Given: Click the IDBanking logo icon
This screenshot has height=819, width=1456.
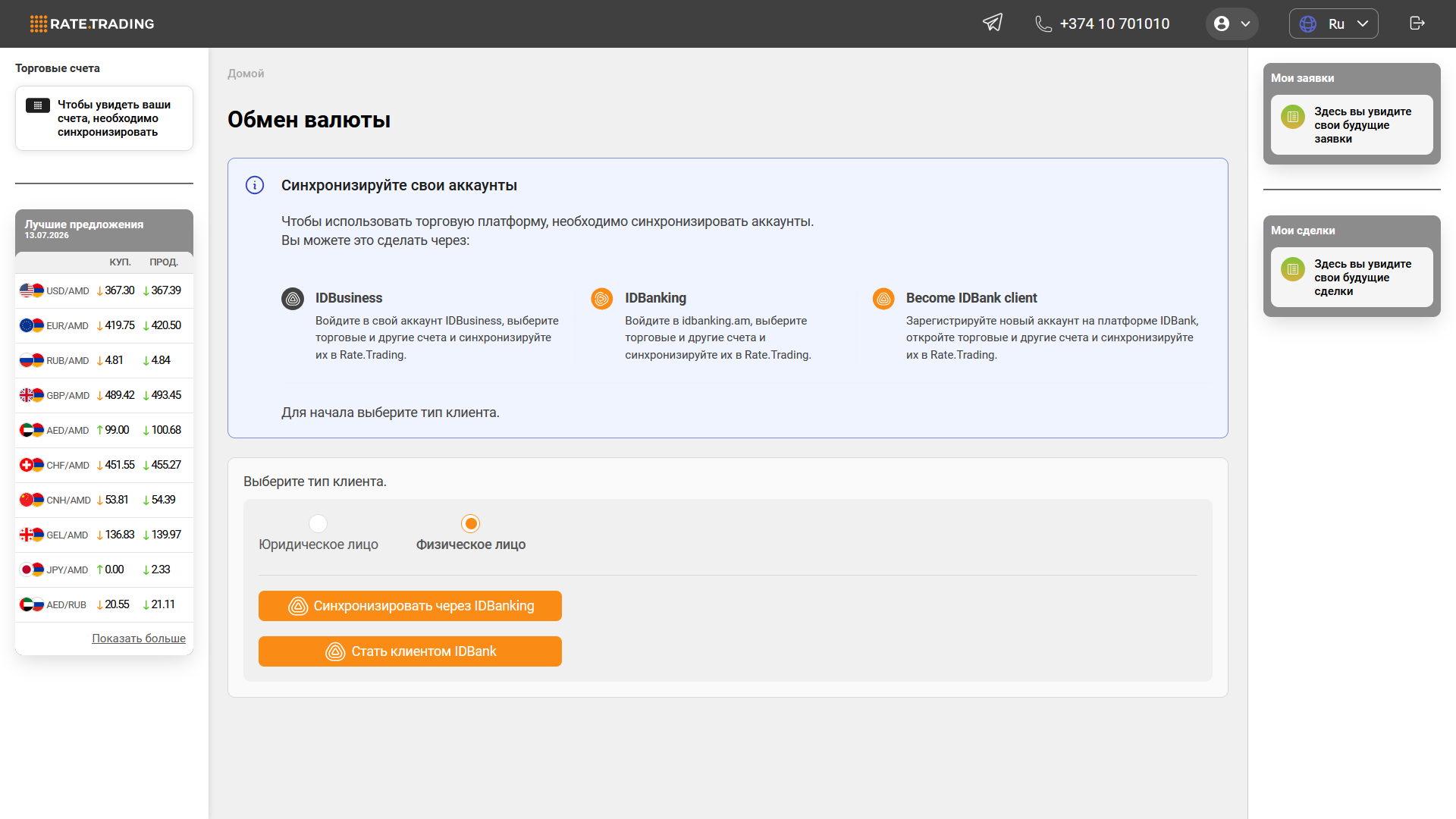Looking at the screenshot, I should click(602, 299).
